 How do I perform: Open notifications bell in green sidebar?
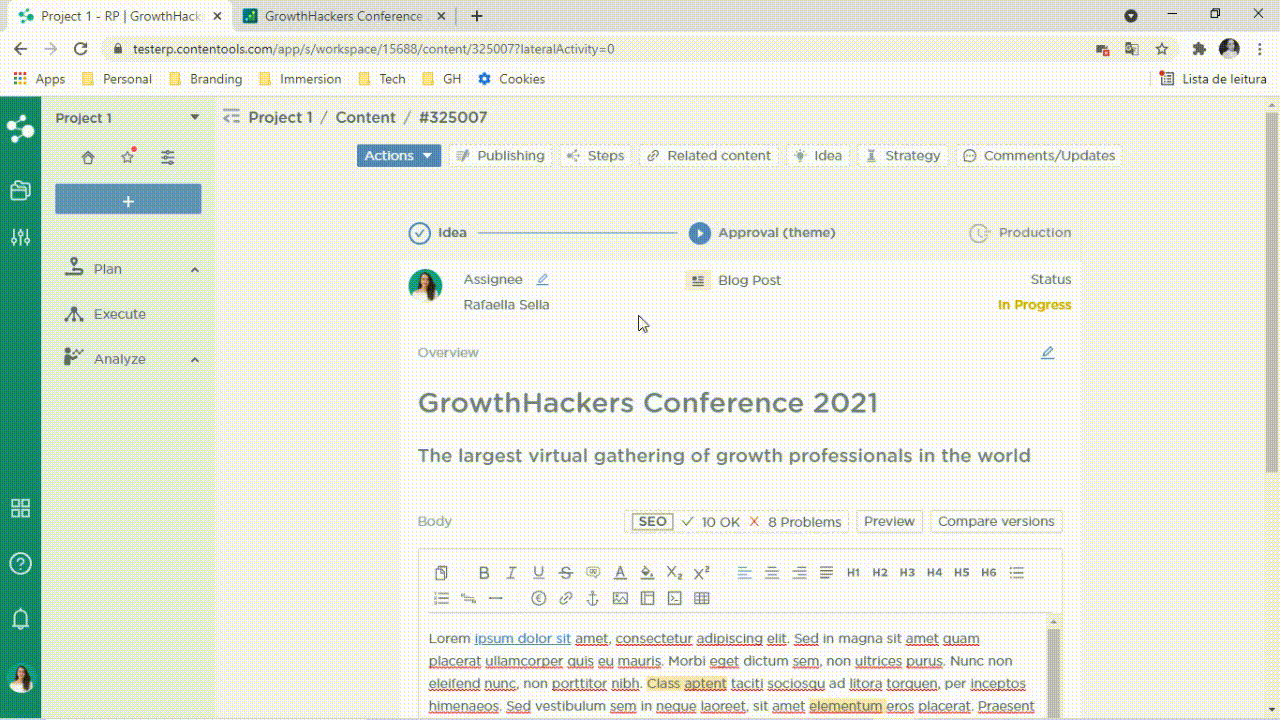(20, 620)
